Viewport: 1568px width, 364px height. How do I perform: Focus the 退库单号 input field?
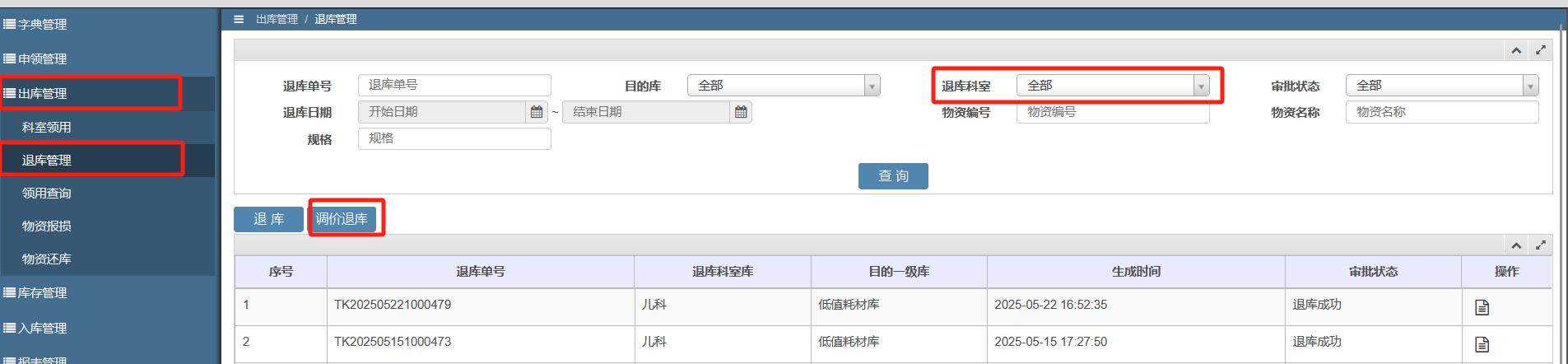coord(454,86)
